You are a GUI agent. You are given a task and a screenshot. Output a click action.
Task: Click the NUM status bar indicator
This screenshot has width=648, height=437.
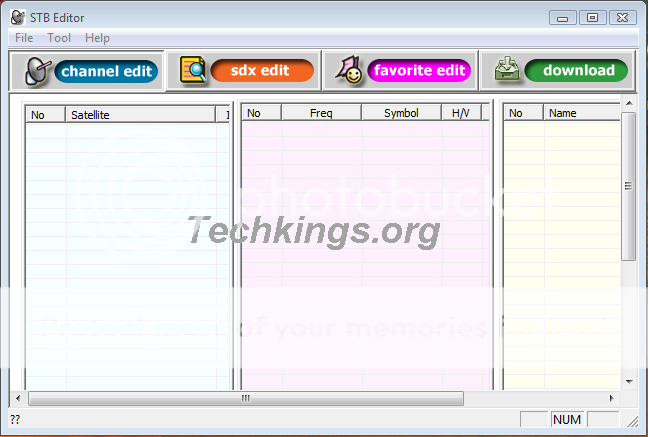coord(567,420)
